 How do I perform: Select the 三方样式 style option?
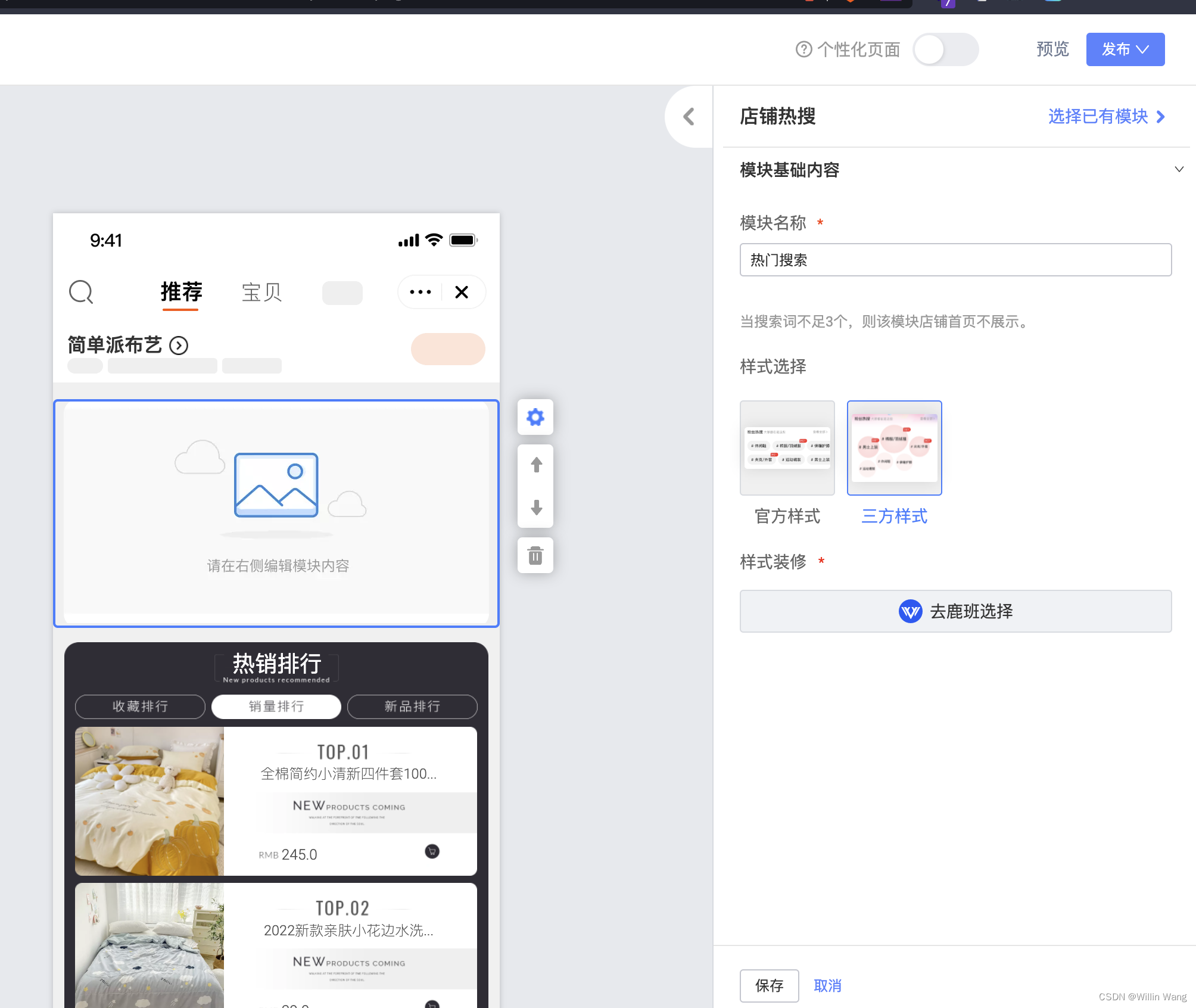tap(893, 447)
